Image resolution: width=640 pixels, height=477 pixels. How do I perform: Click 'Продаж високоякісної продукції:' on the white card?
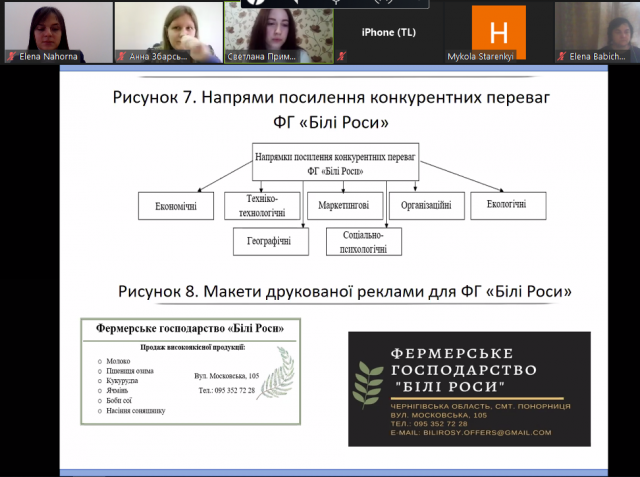tap(193, 348)
